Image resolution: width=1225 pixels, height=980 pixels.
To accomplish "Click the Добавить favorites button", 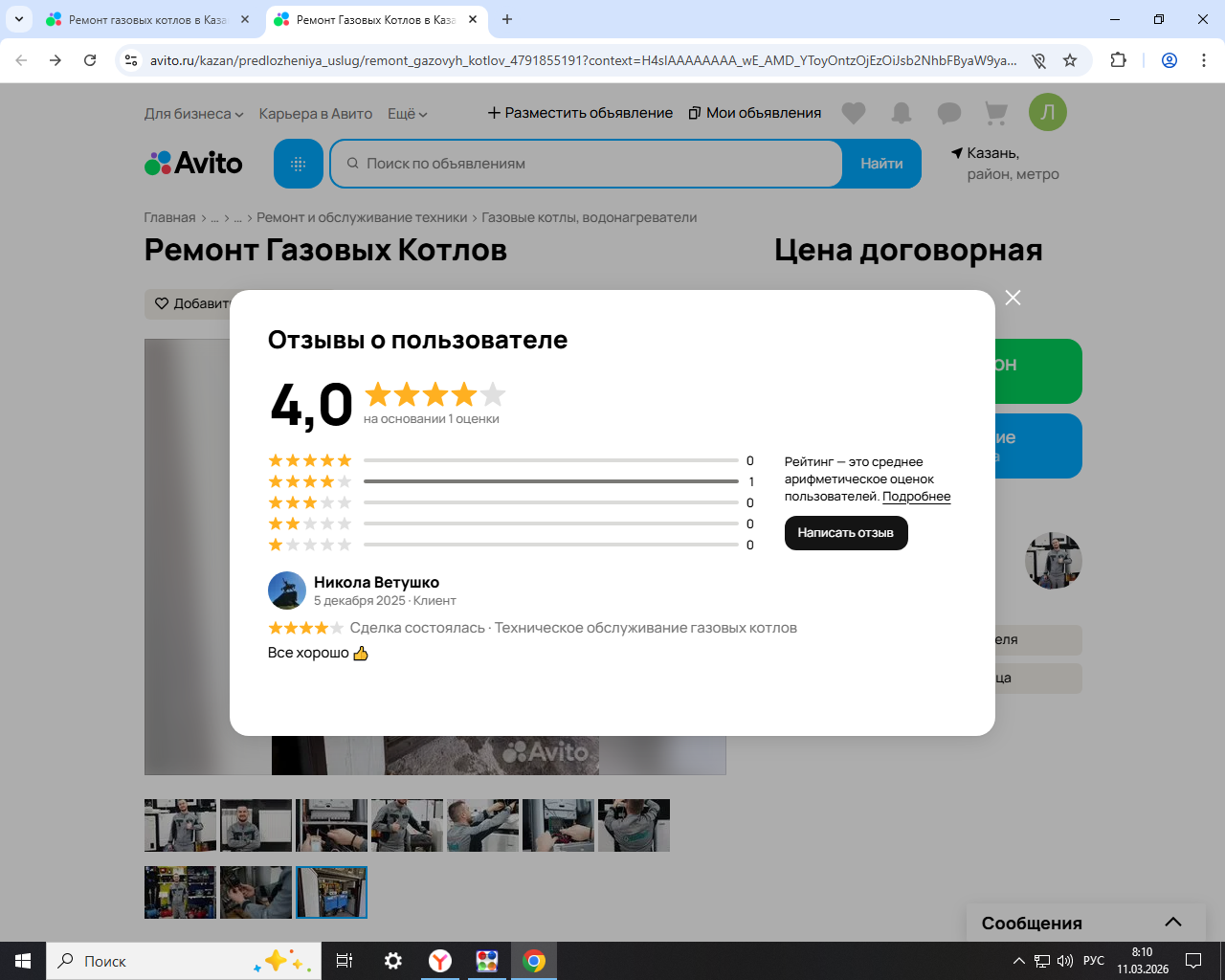I will [189, 303].
